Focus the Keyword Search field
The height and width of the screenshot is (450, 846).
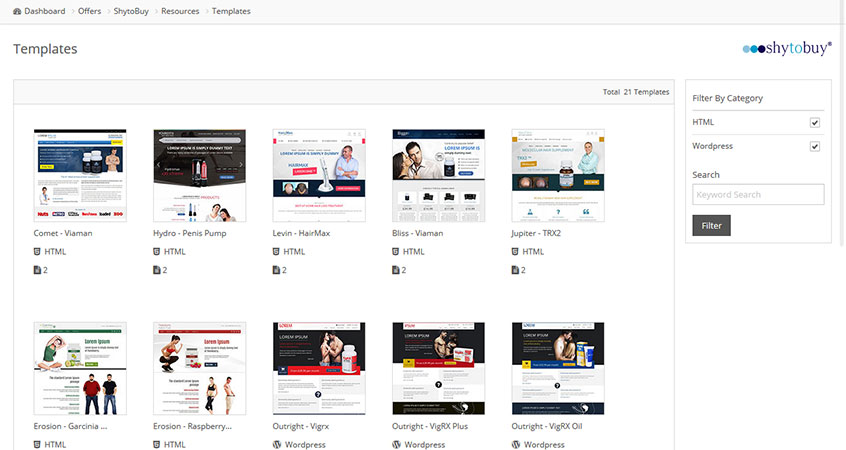758,194
